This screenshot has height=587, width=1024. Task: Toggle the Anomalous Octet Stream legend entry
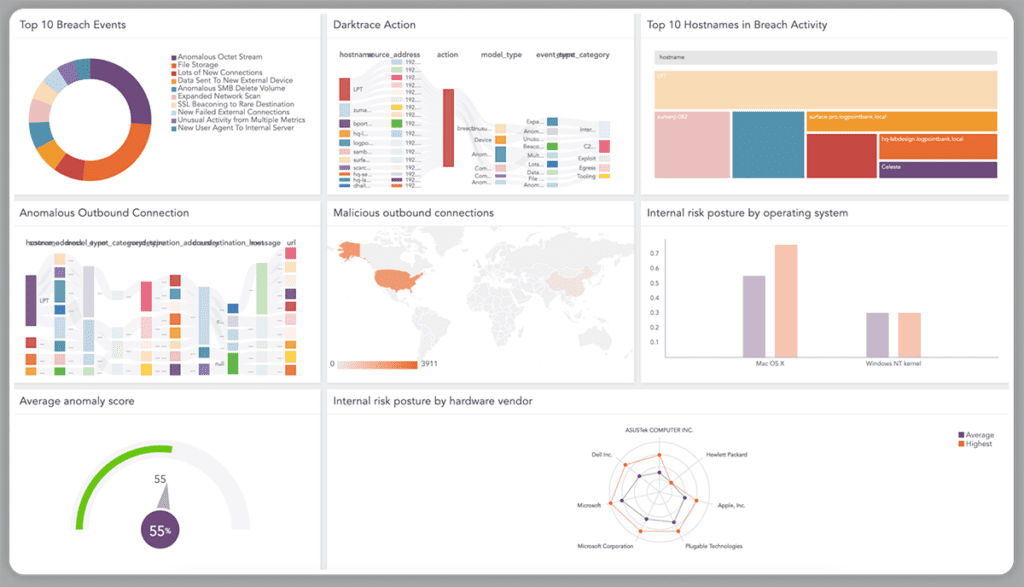(220, 57)
